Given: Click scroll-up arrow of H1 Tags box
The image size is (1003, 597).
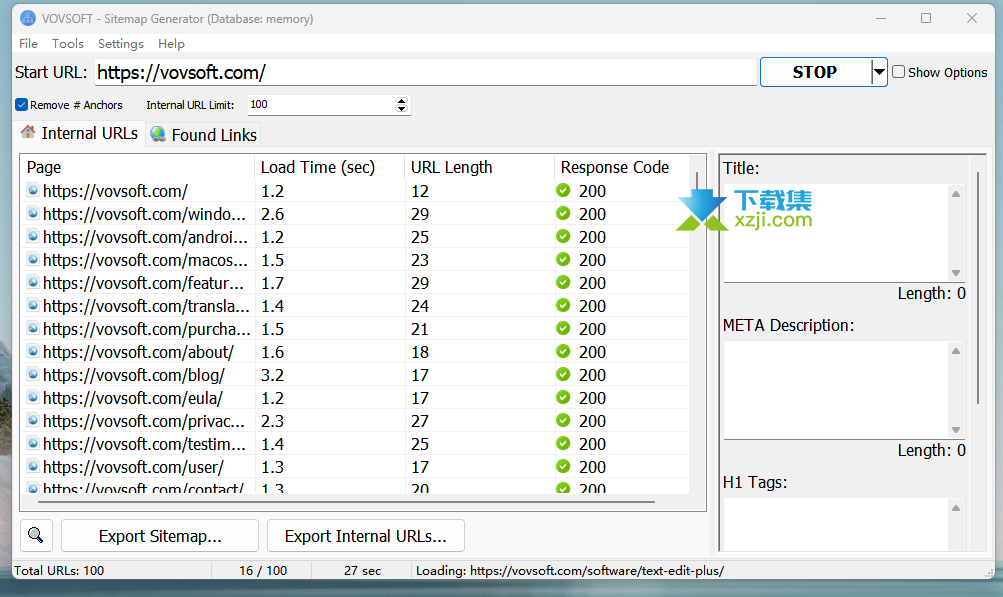Looking at the screenshot, I should pos(956,508).
